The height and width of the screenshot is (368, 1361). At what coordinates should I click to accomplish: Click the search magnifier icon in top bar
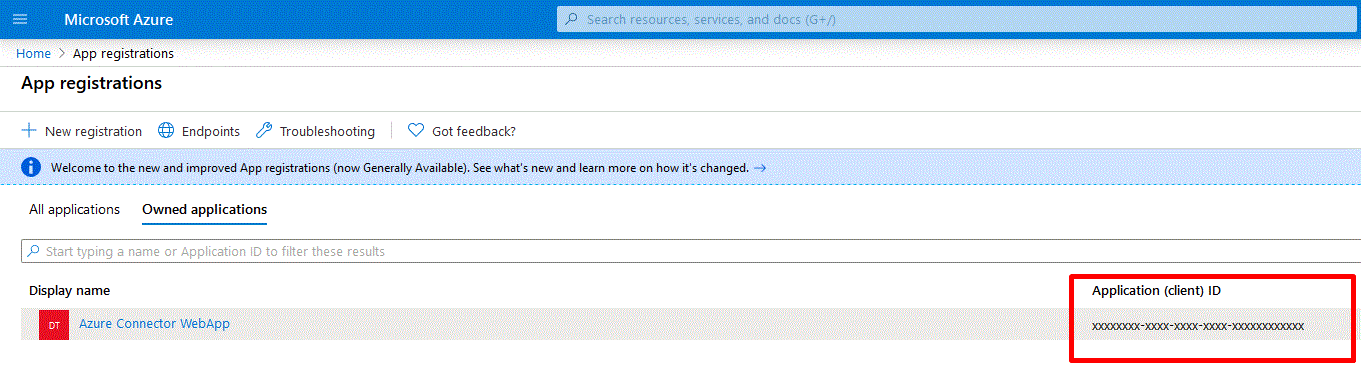pyautogui.click(x=572, y=19)
